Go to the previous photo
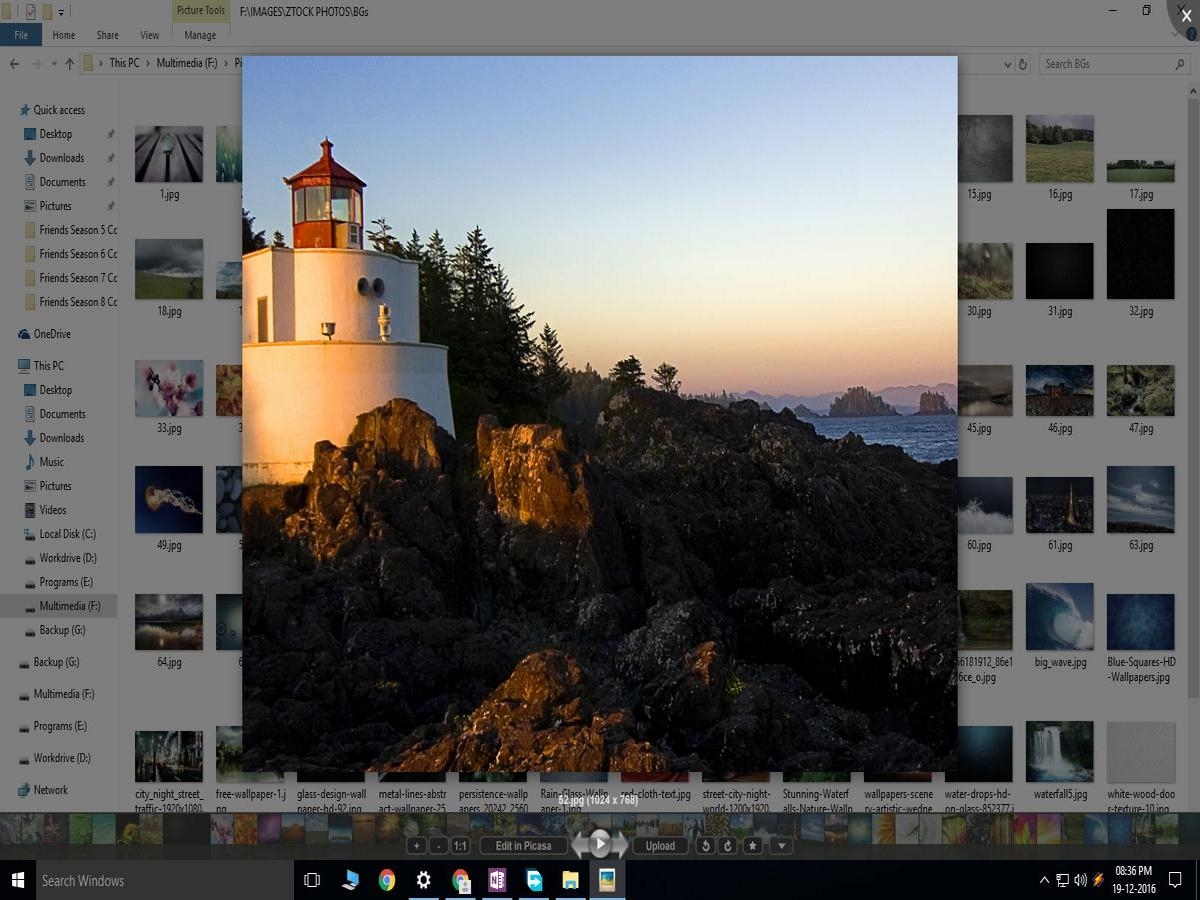The height and width of the screenshot is (900, 1200). tap(578, 845)
